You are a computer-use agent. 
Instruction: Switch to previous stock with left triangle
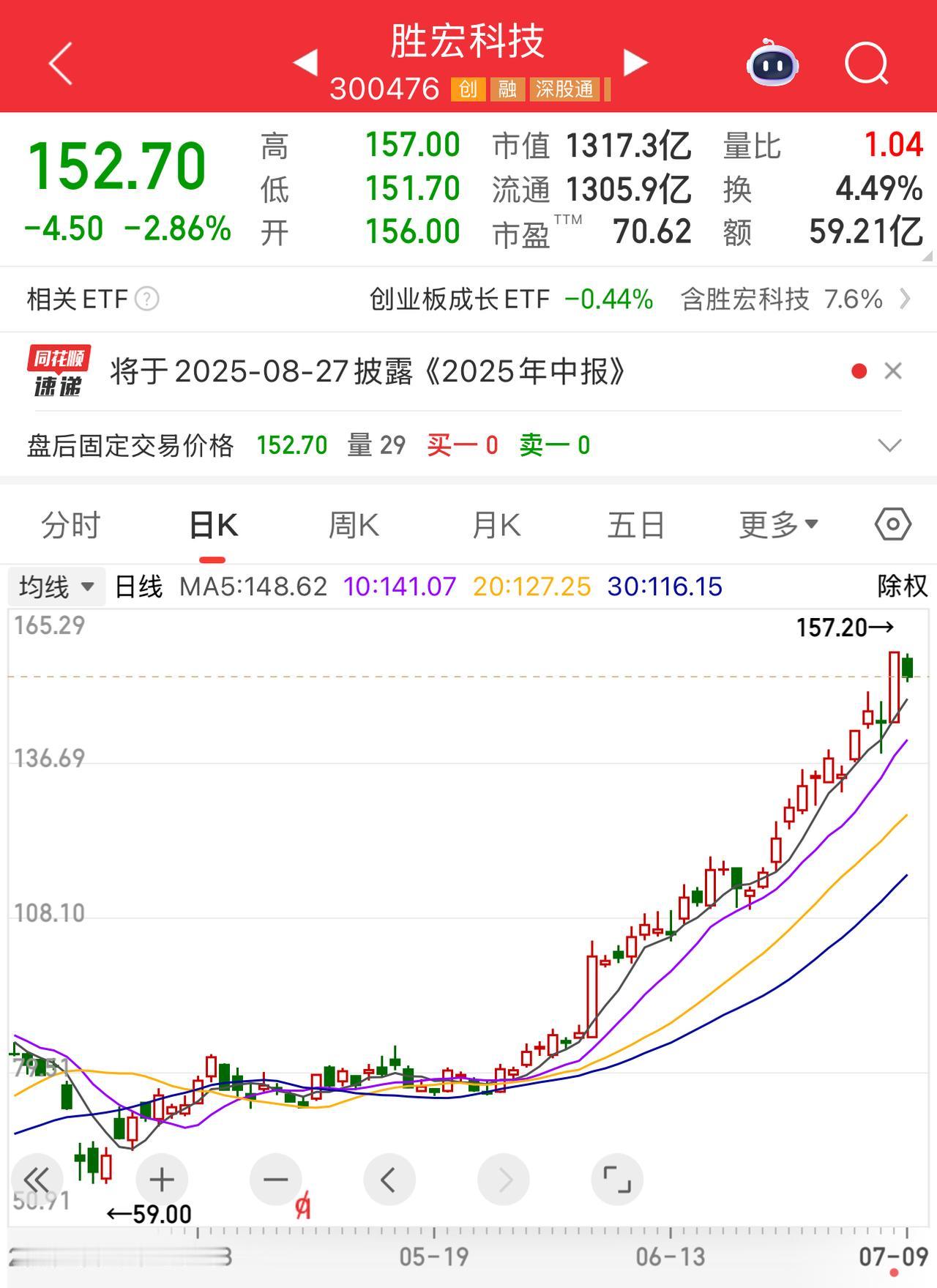305,62
